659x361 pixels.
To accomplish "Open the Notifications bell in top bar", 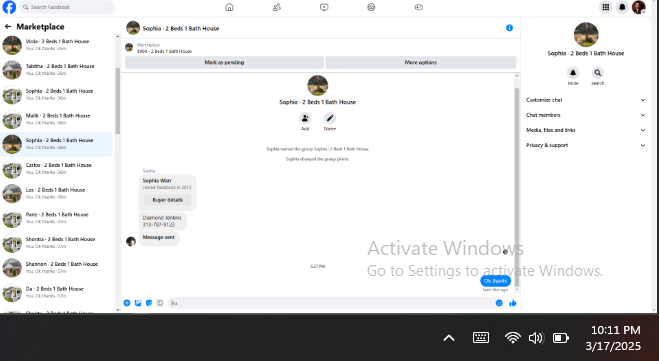I will pyautogui.click(x=622, y=7).
